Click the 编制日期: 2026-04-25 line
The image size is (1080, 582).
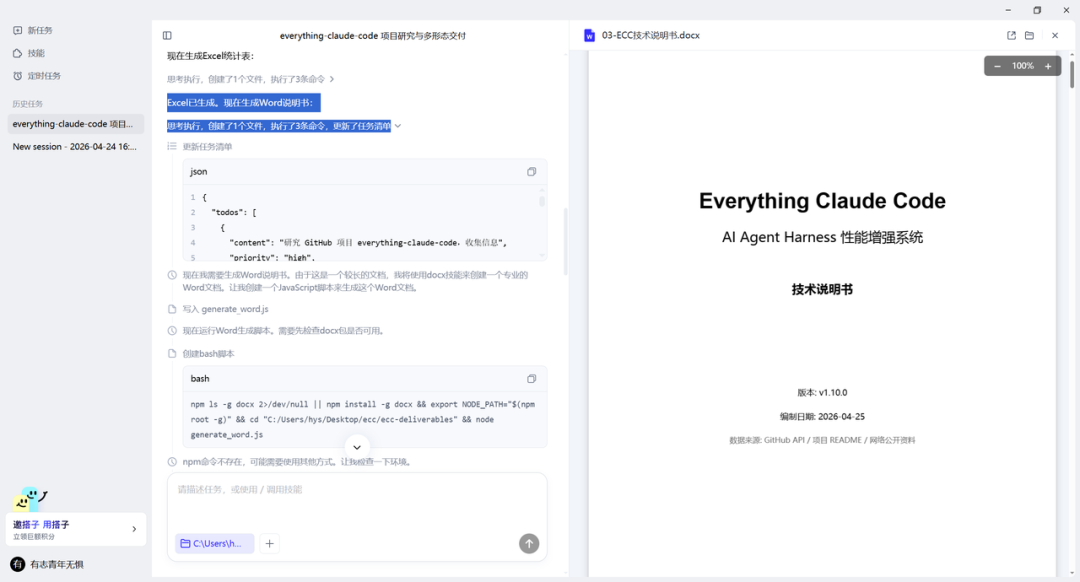pyautogui.click(x=822, y=417)
